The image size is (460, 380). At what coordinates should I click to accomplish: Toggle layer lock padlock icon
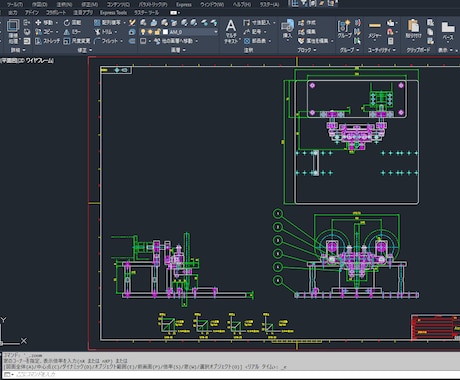pyautogui.click(x=157, y=32)
